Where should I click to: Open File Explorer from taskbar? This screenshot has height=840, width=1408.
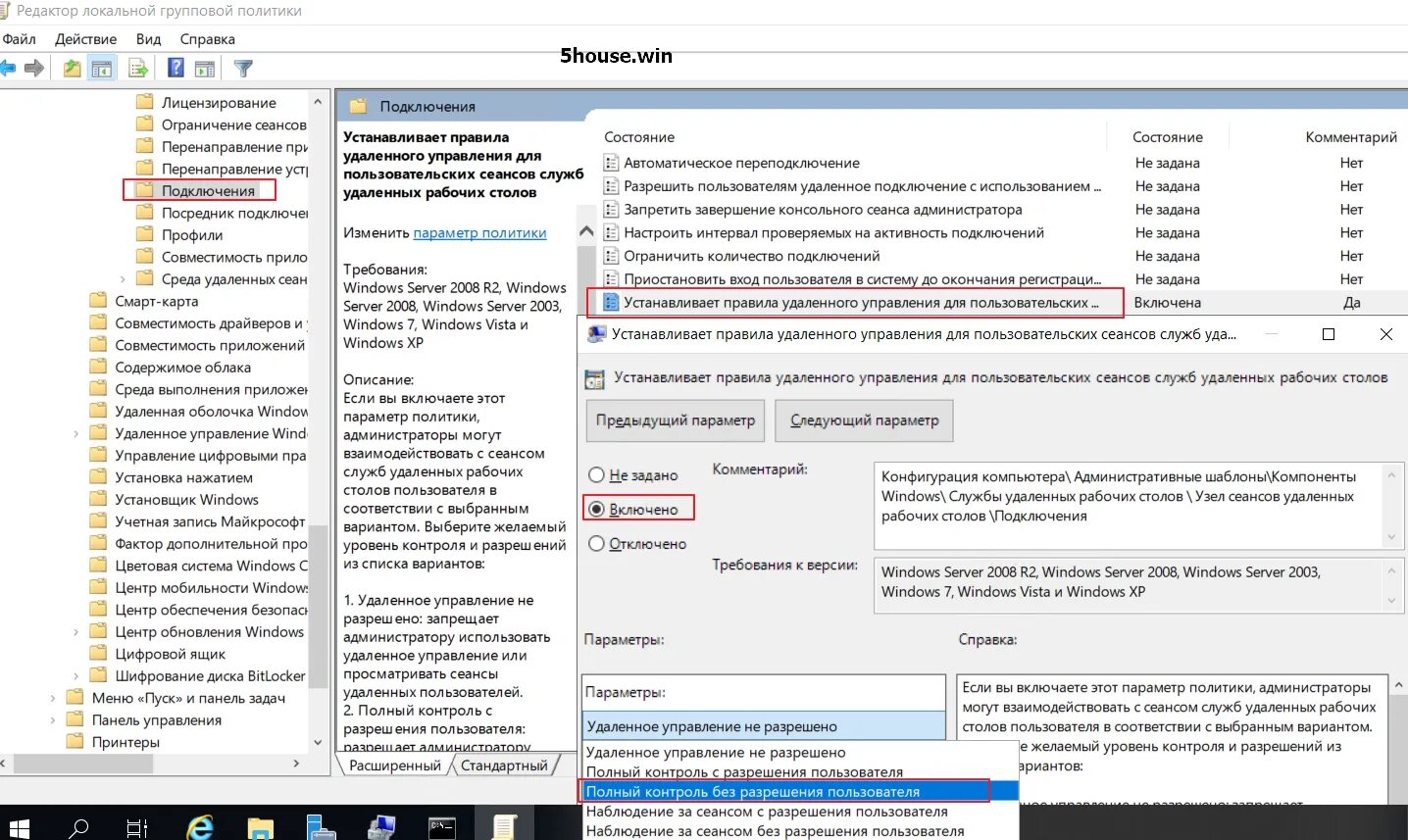[x=260, y=827]
